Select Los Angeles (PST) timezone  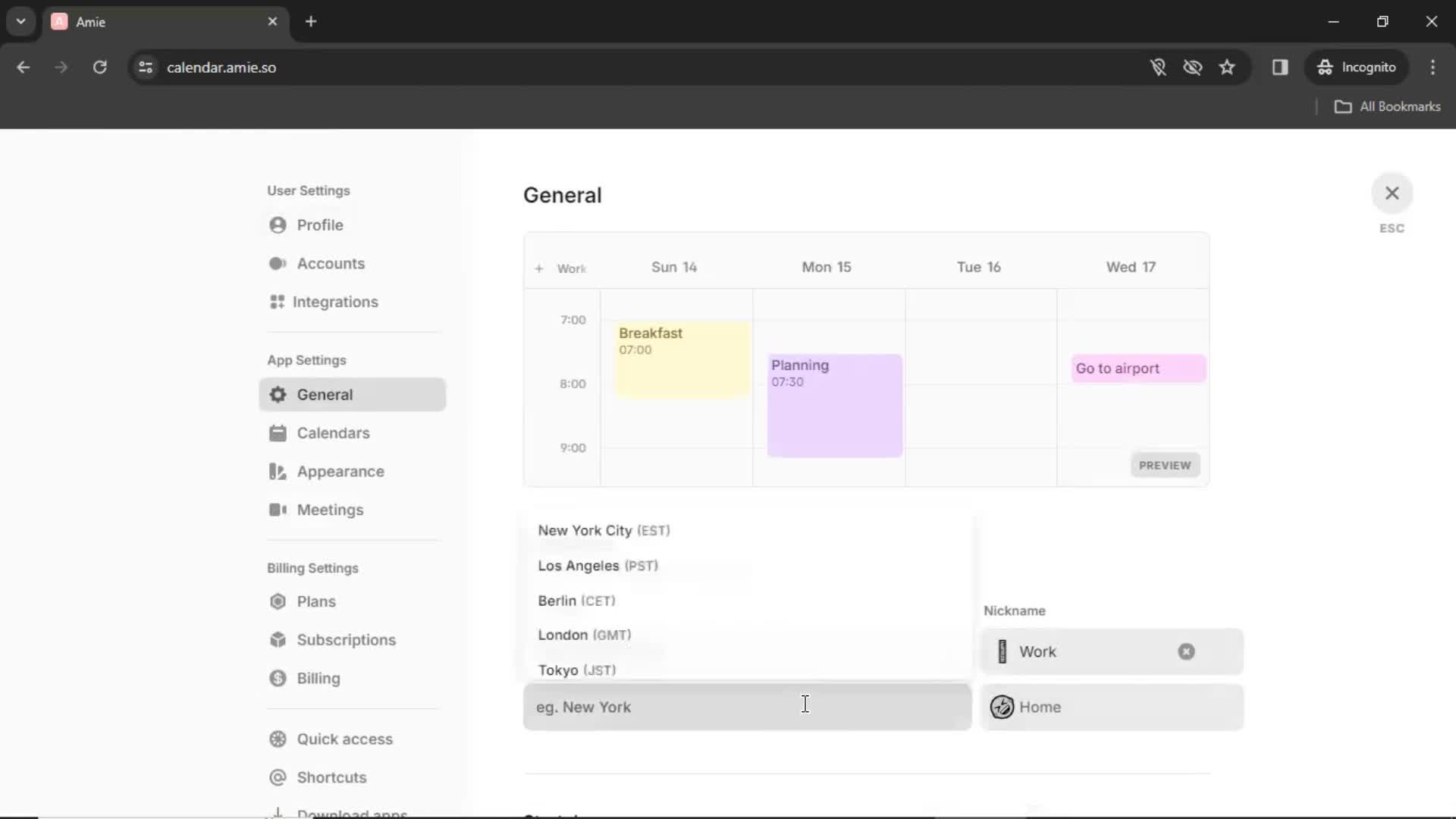tap(598, 565)
